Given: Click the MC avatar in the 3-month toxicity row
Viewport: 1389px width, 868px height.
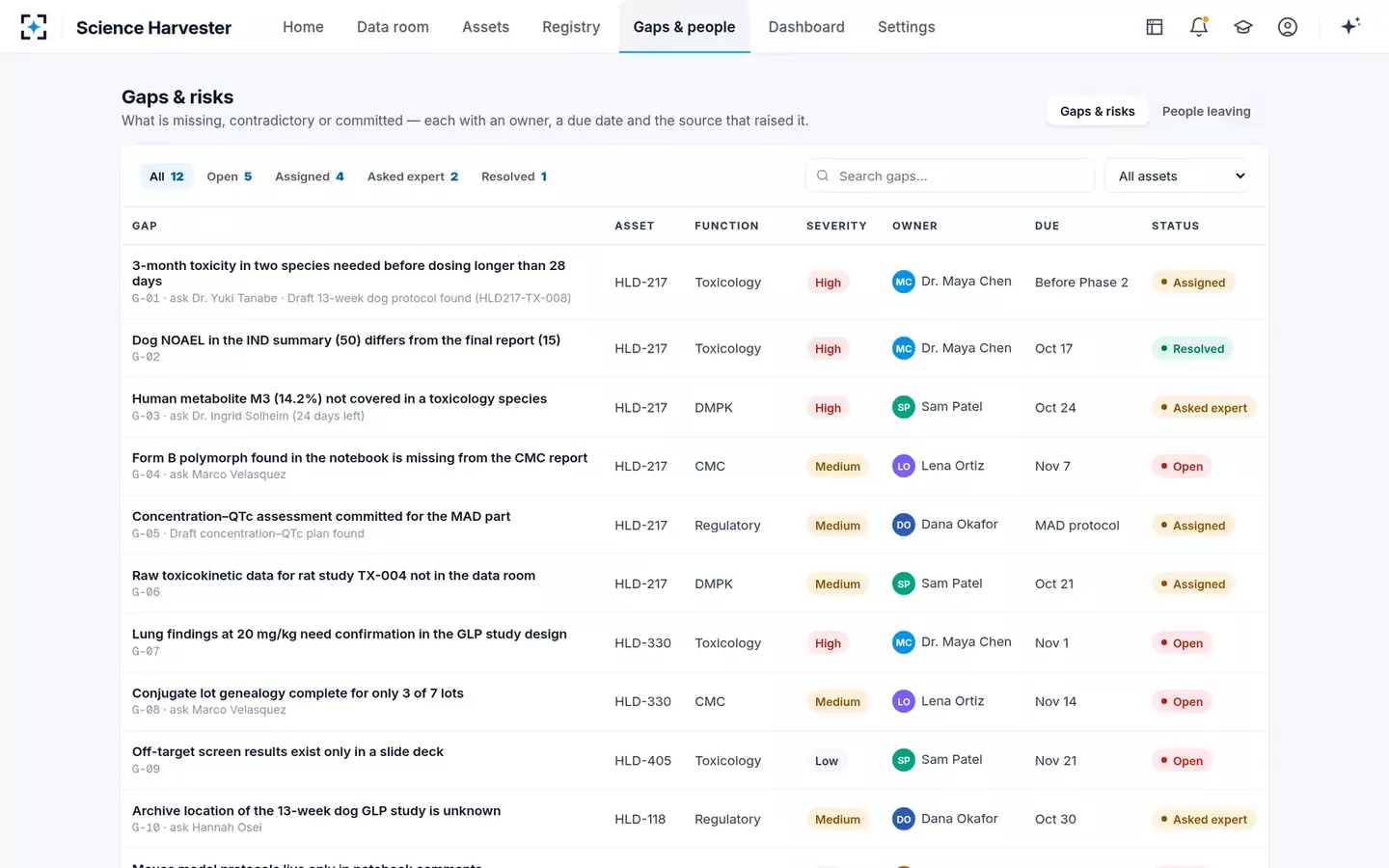Looking at the screenshot, I should coord(904,282).
